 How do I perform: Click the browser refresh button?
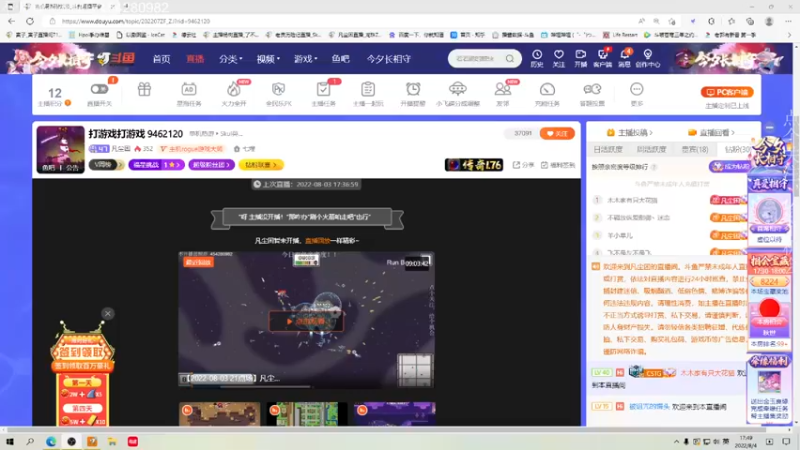(x=30, y=21)
